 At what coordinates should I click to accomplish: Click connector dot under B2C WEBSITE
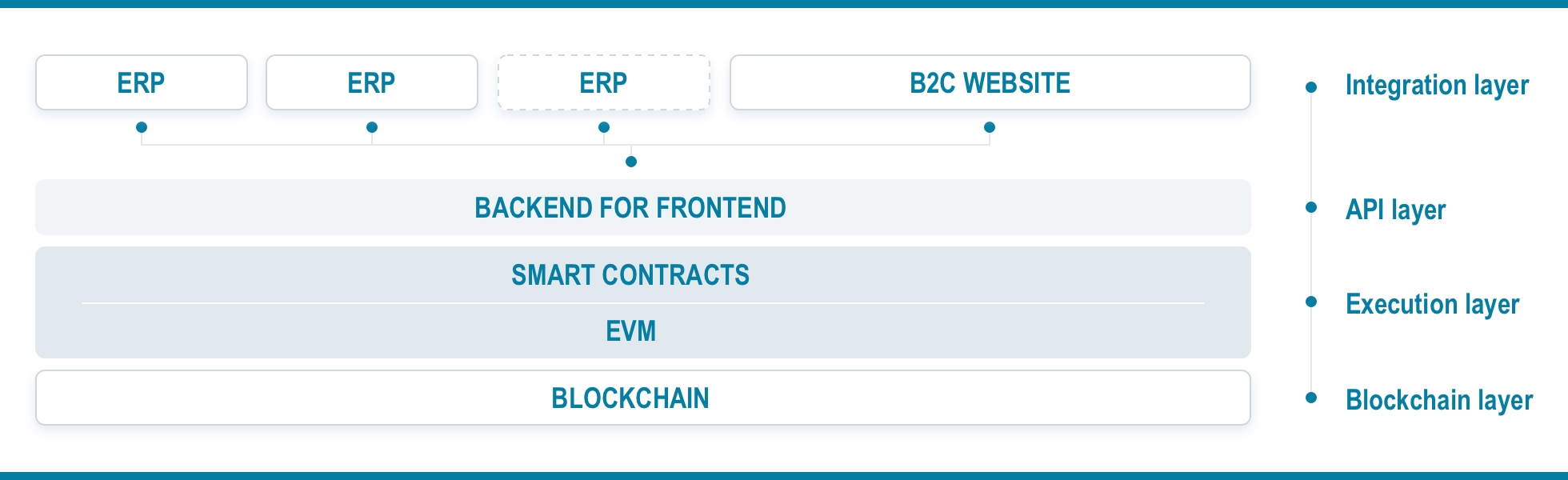990,127
